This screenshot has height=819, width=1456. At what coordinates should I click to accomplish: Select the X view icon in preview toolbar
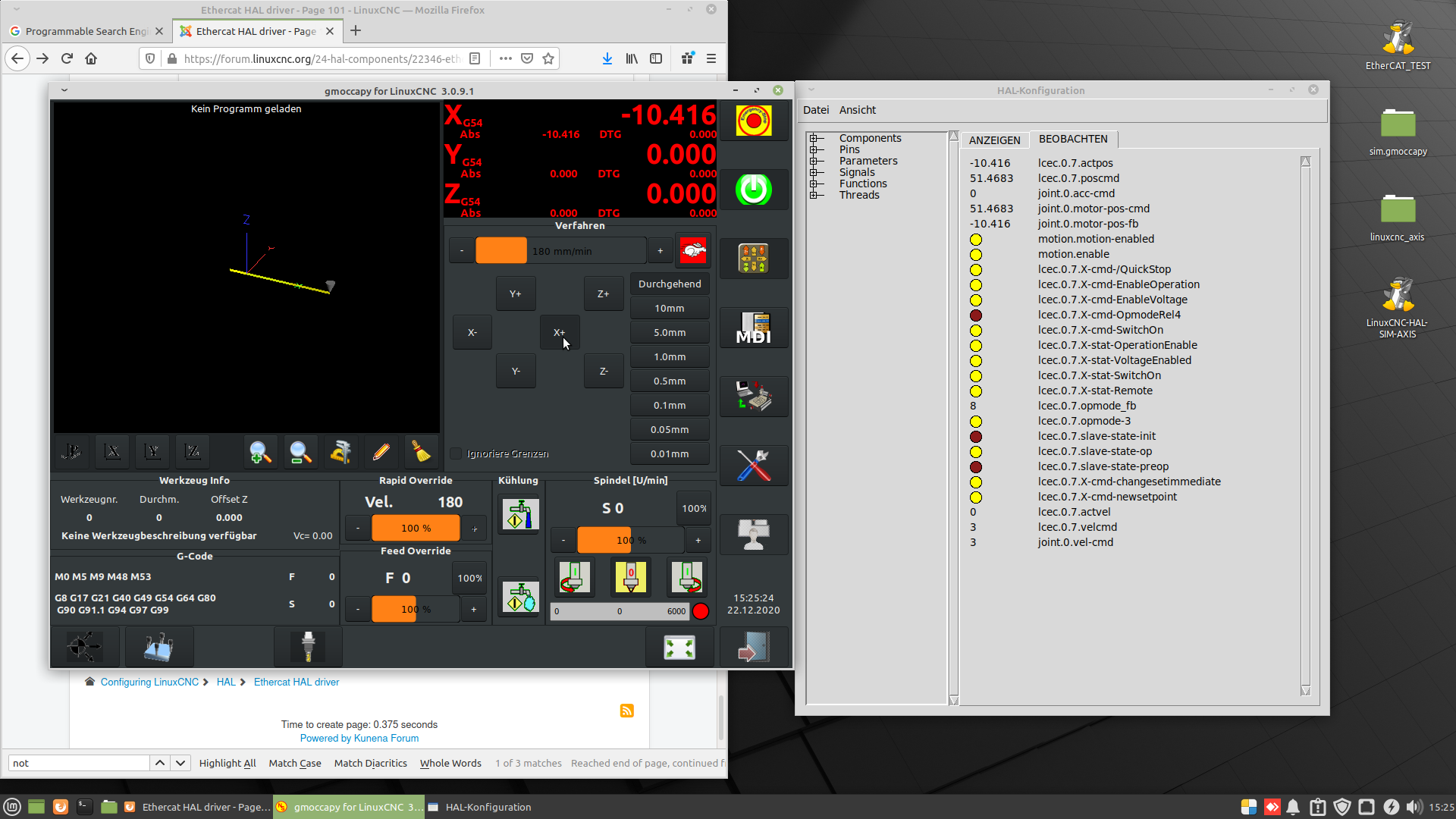point(112,452)
